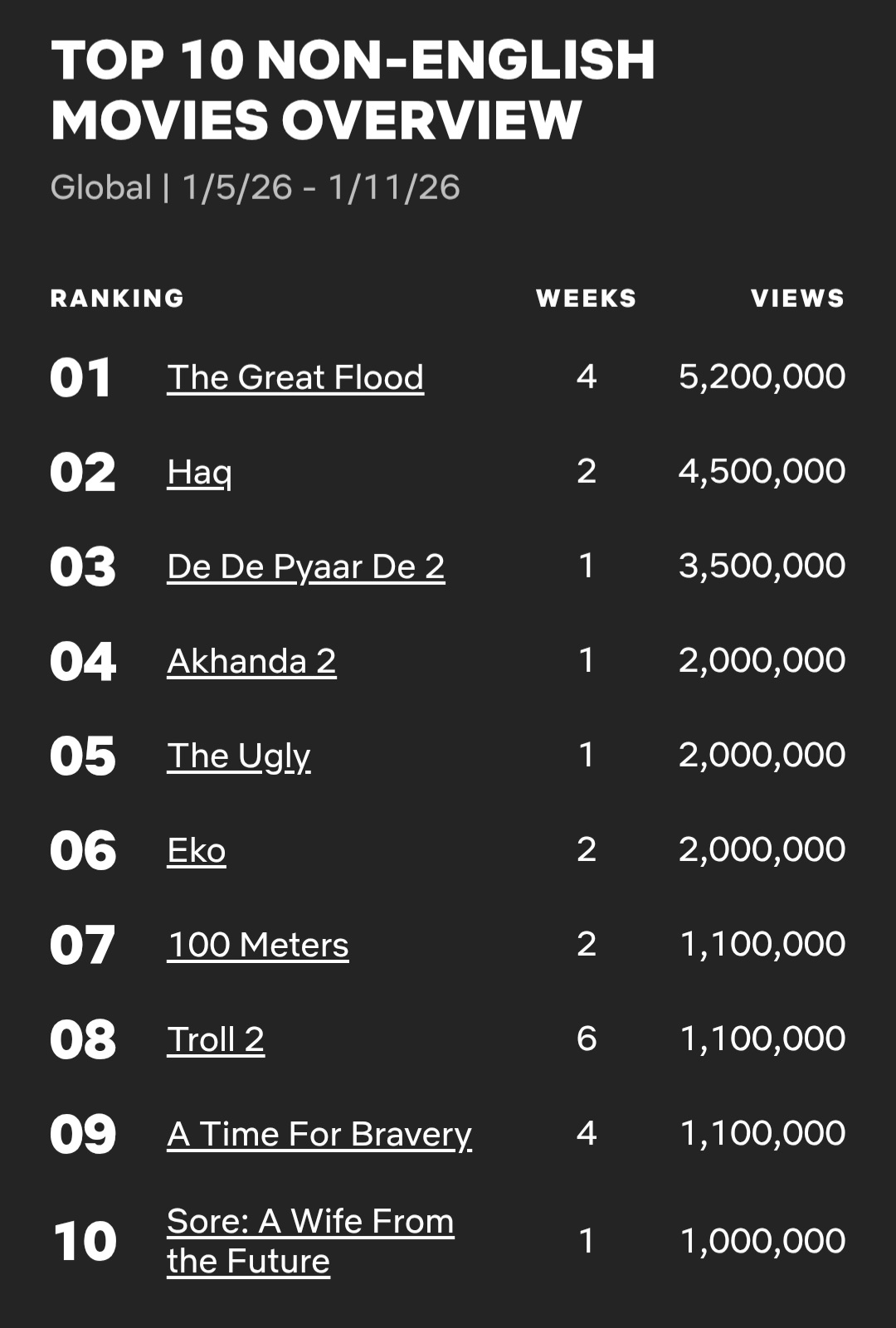Image resolution: width=896 pixels, height=1328 pixels.
Task: Open the Akhanda 2 link
Action: (251, 661)
